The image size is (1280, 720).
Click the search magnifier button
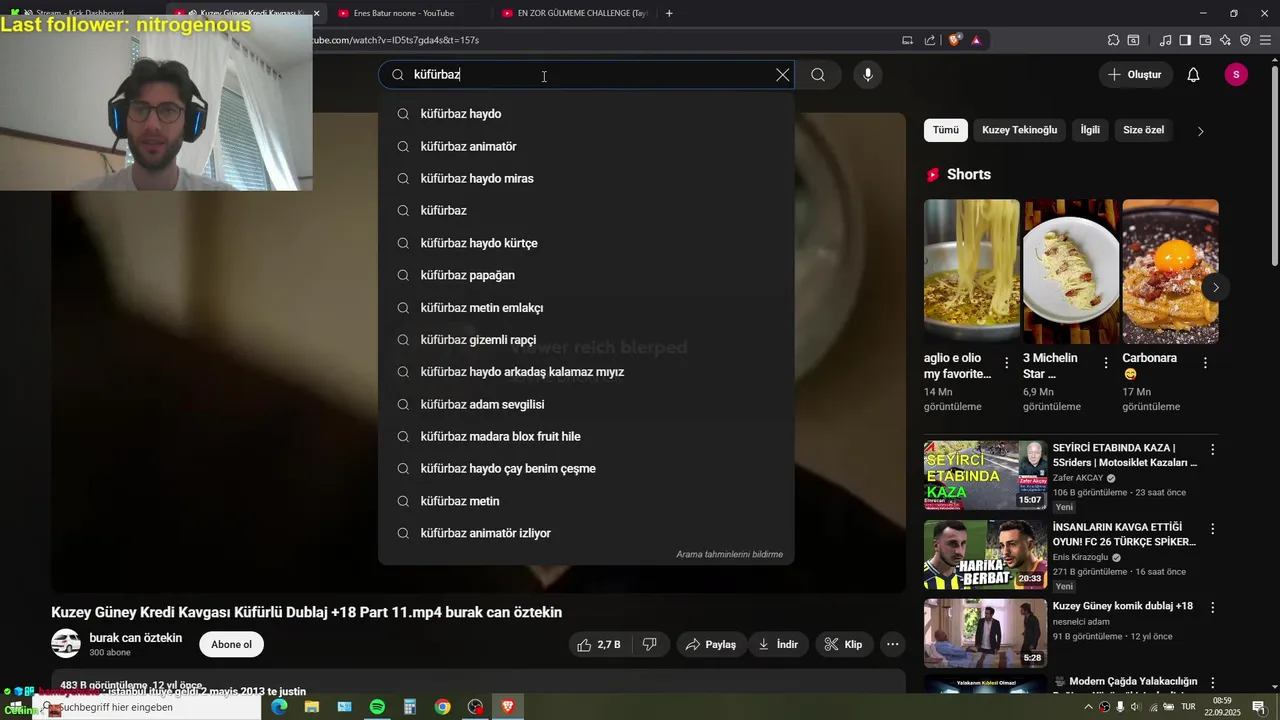(x=818, y=75)
